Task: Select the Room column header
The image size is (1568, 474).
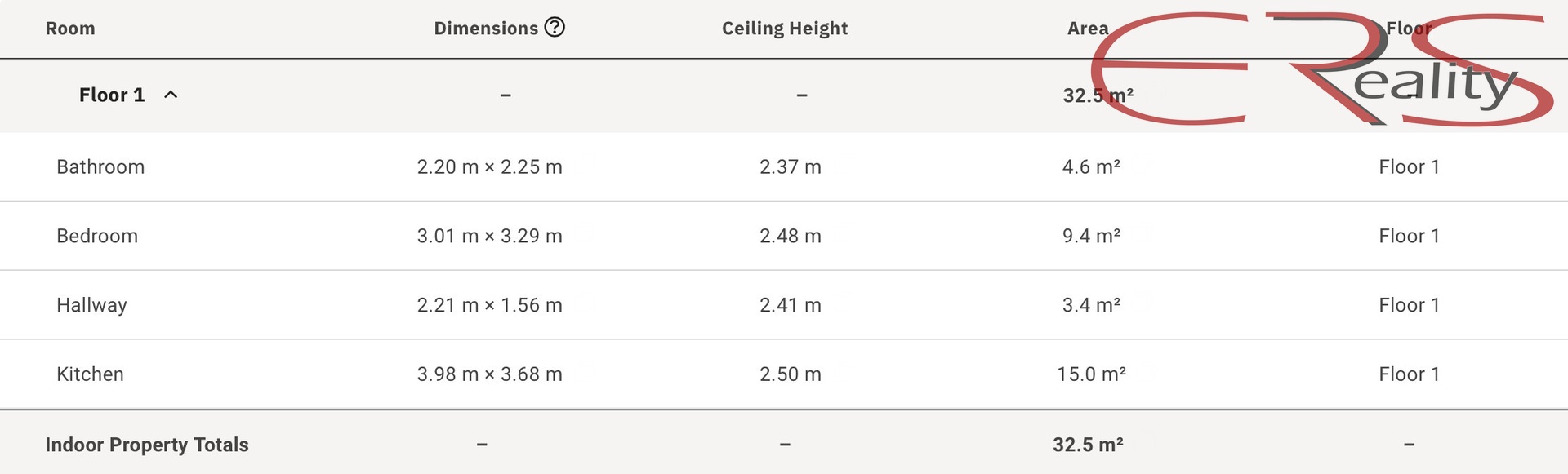Action: tap(70, 29)
